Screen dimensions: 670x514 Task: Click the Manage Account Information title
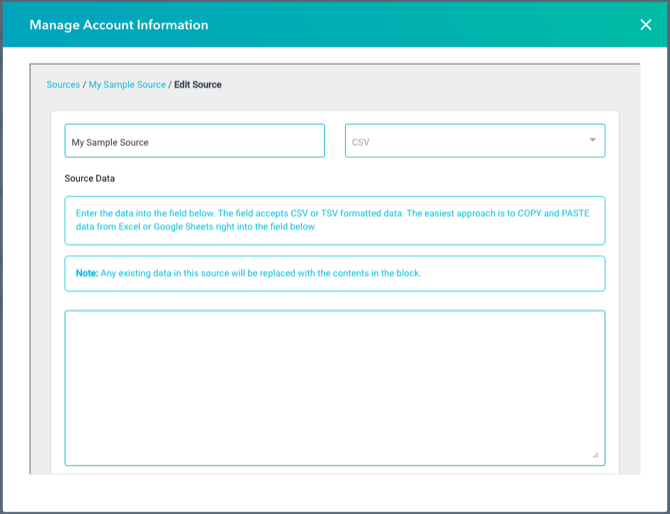coord(119,25)
